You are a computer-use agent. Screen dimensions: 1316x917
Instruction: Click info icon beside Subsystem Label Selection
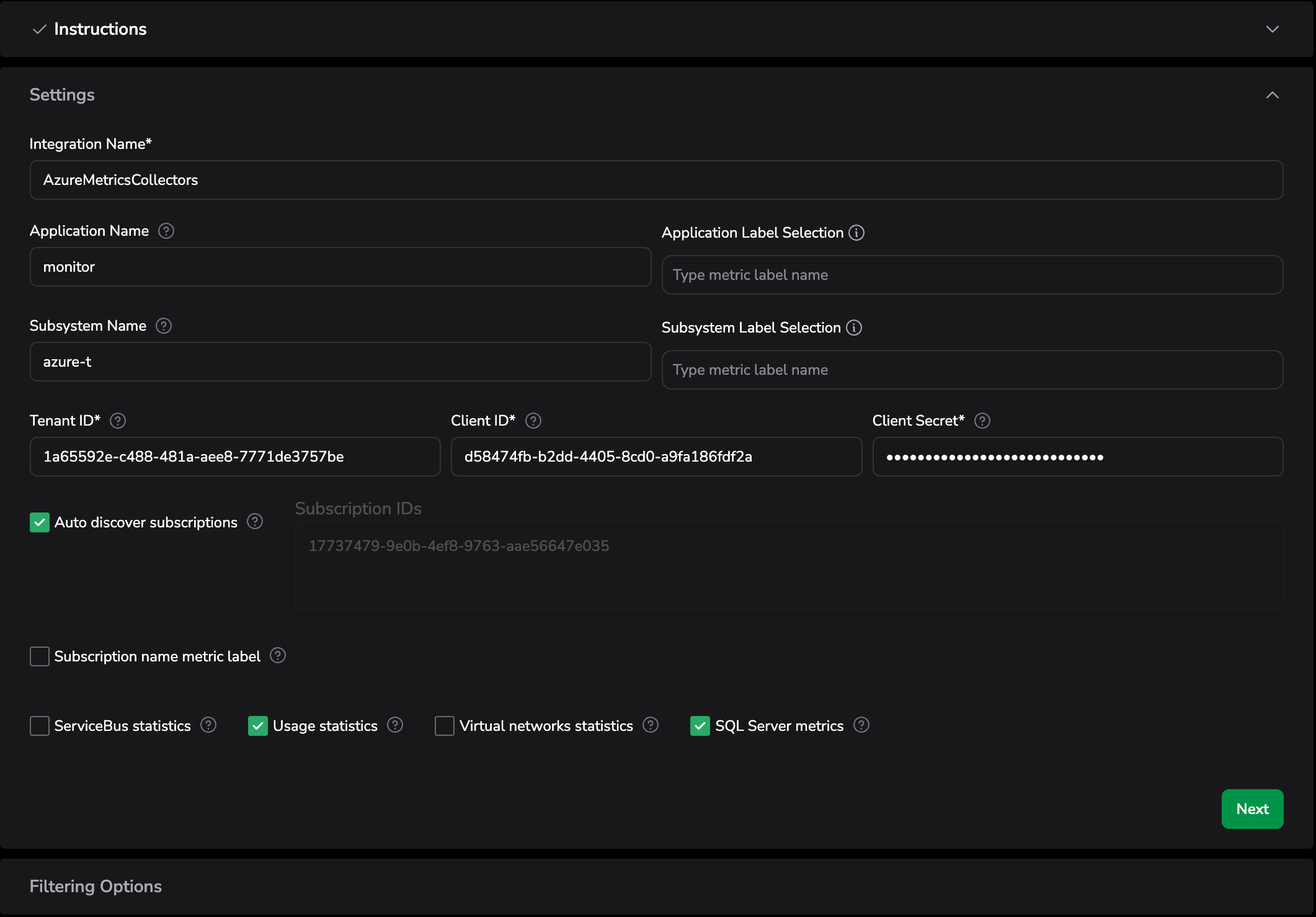pyautogui.click(x=854, y=328)
